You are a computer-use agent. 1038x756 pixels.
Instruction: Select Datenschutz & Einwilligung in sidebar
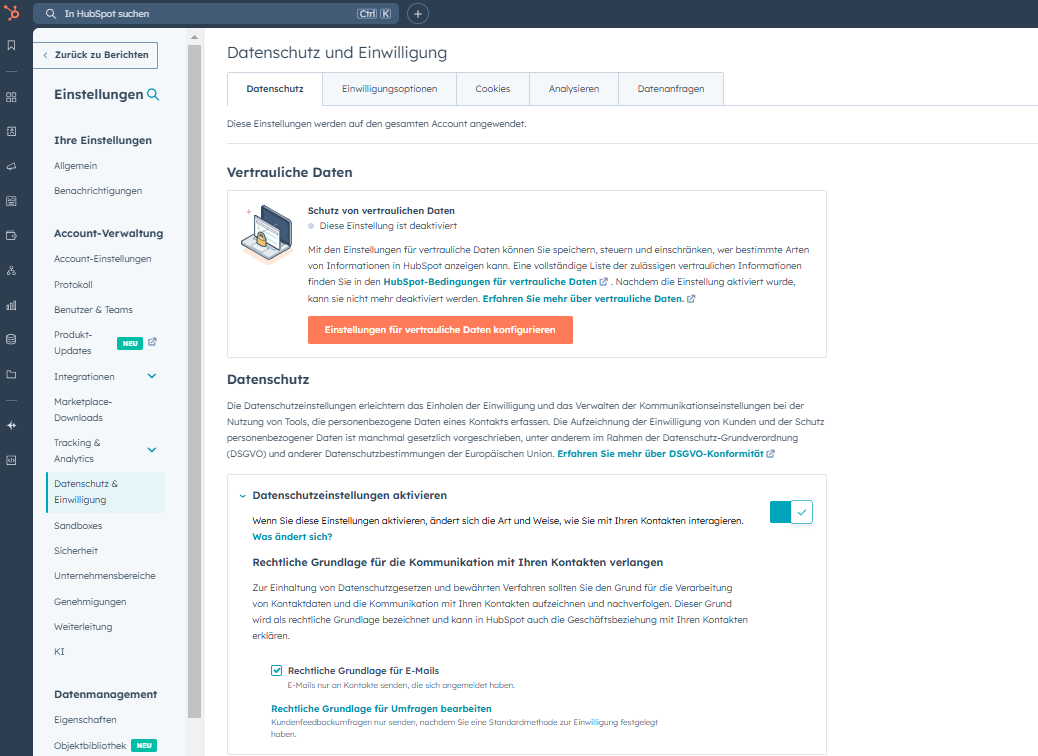tap(106, 492)
